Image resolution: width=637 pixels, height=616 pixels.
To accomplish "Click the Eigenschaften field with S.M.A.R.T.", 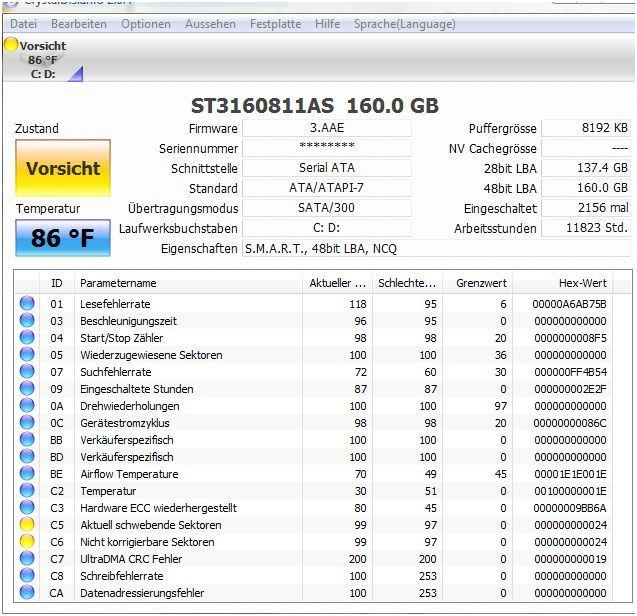I will point(436,248).
